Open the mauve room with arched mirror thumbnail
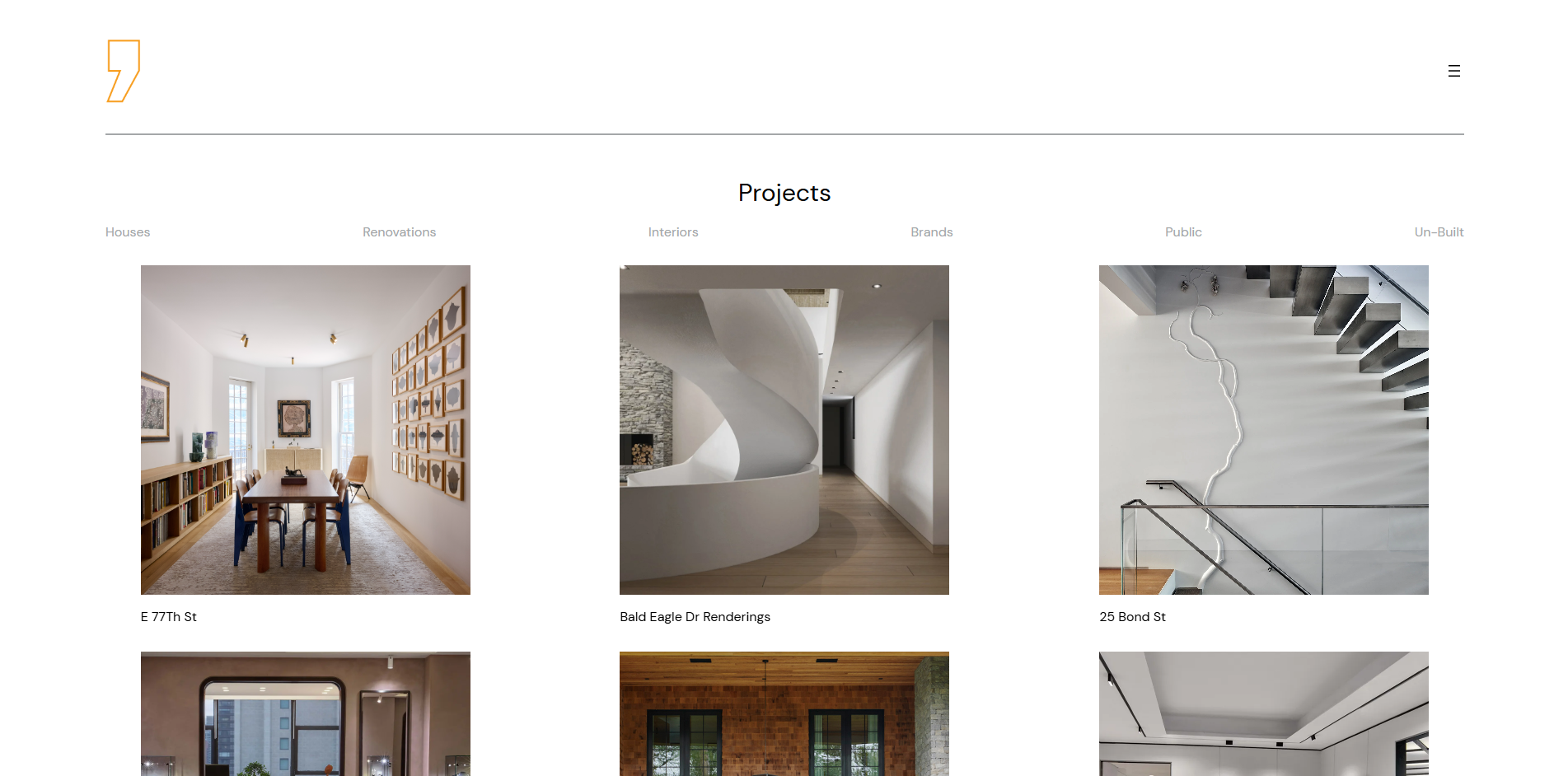Image resolution: width=1568 pixels, height=776 pixels. coord(306,714)
